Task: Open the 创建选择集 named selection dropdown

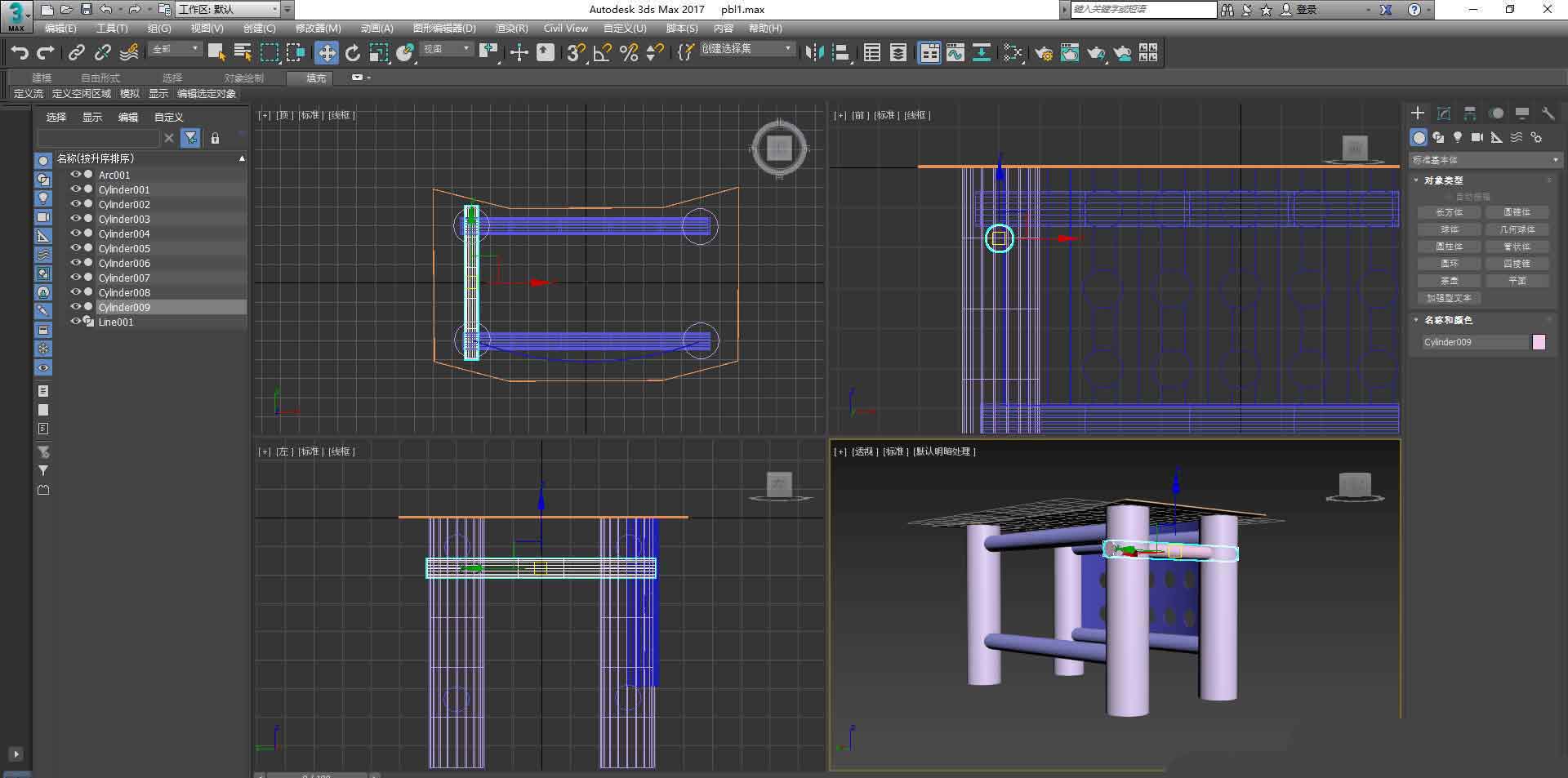Action: click(747, 49)
